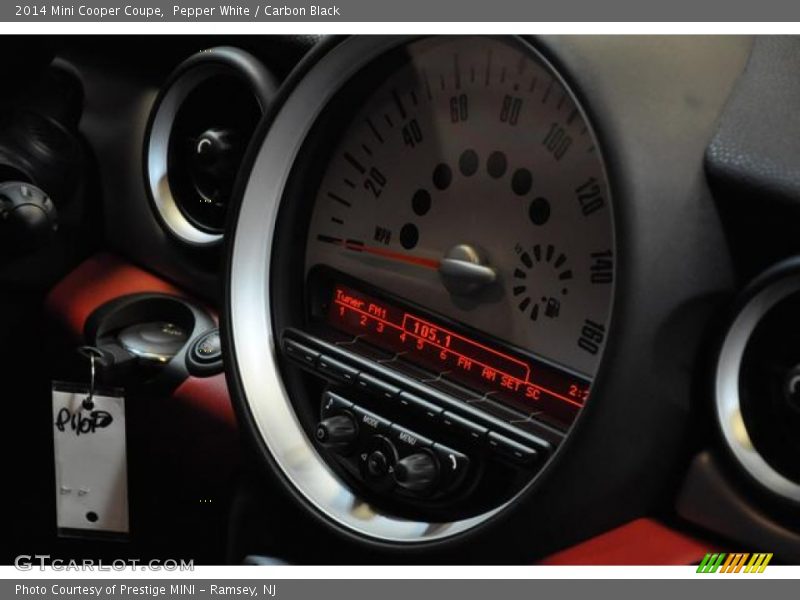Toggle radio preset button 6
This screenshot has width=800, height=600.
[x=442, y=354]
